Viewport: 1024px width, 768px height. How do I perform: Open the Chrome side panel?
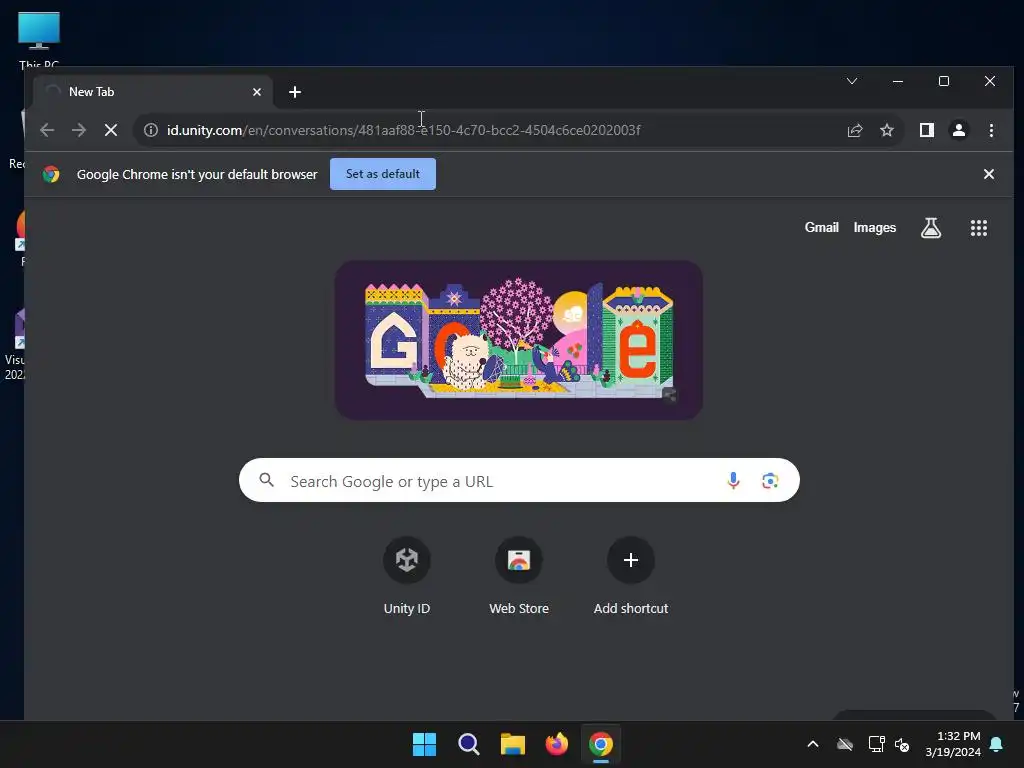pyautogui.click(x=927, y=130)
